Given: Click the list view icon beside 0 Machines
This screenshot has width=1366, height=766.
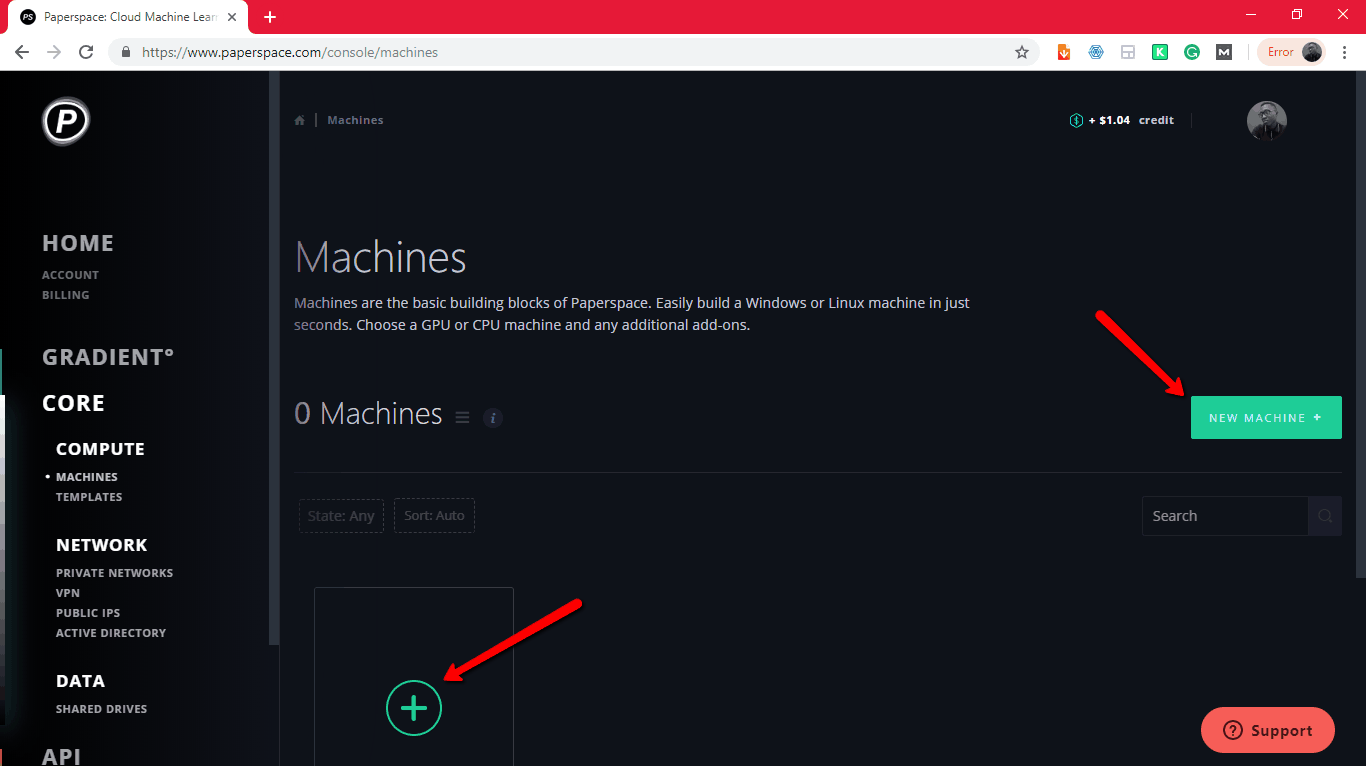Looking at the screenshot, I should pyautogui.click(x=462, y=417).
